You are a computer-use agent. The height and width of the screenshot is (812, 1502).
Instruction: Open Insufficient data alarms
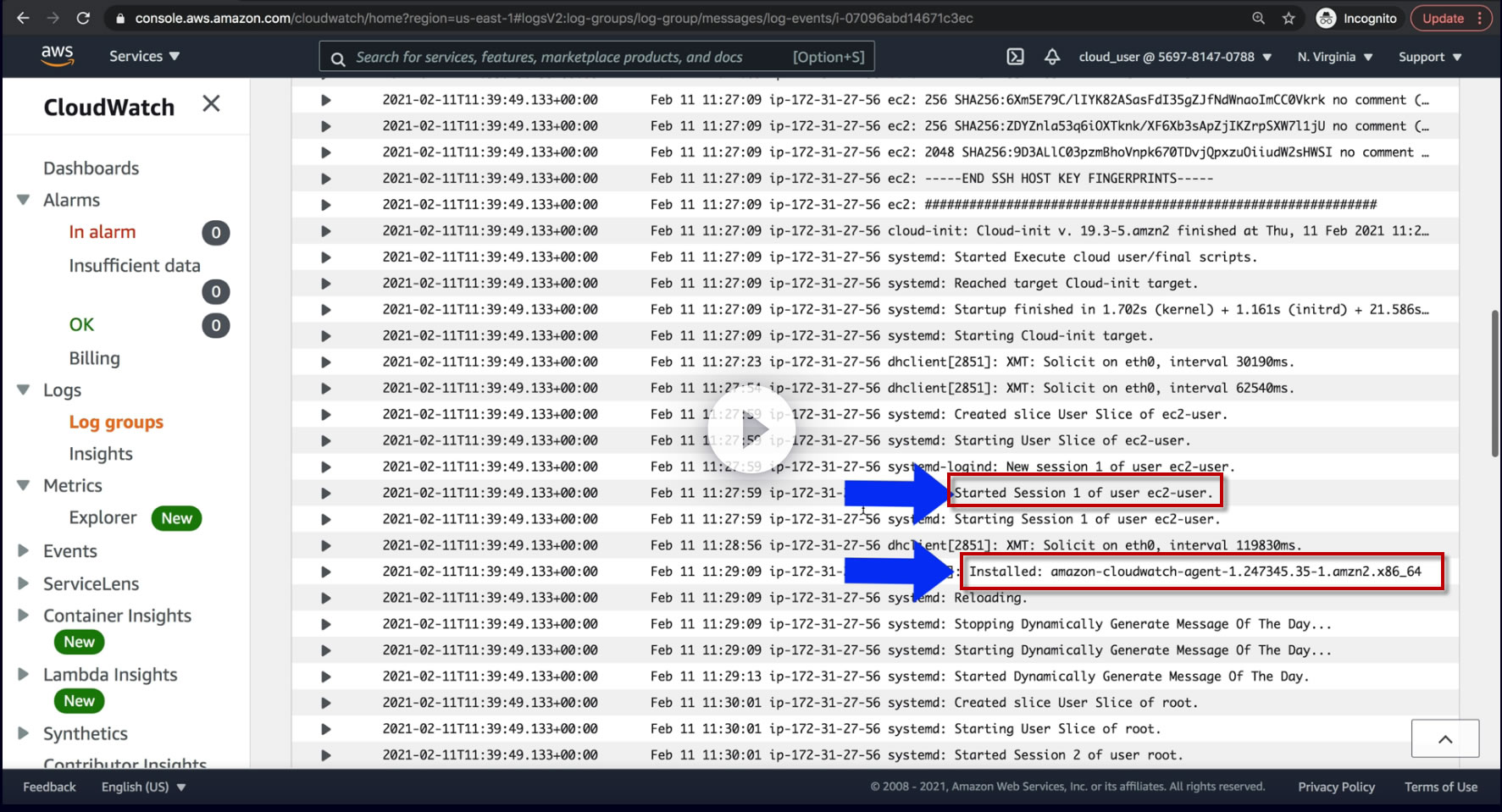pos(135,265)
